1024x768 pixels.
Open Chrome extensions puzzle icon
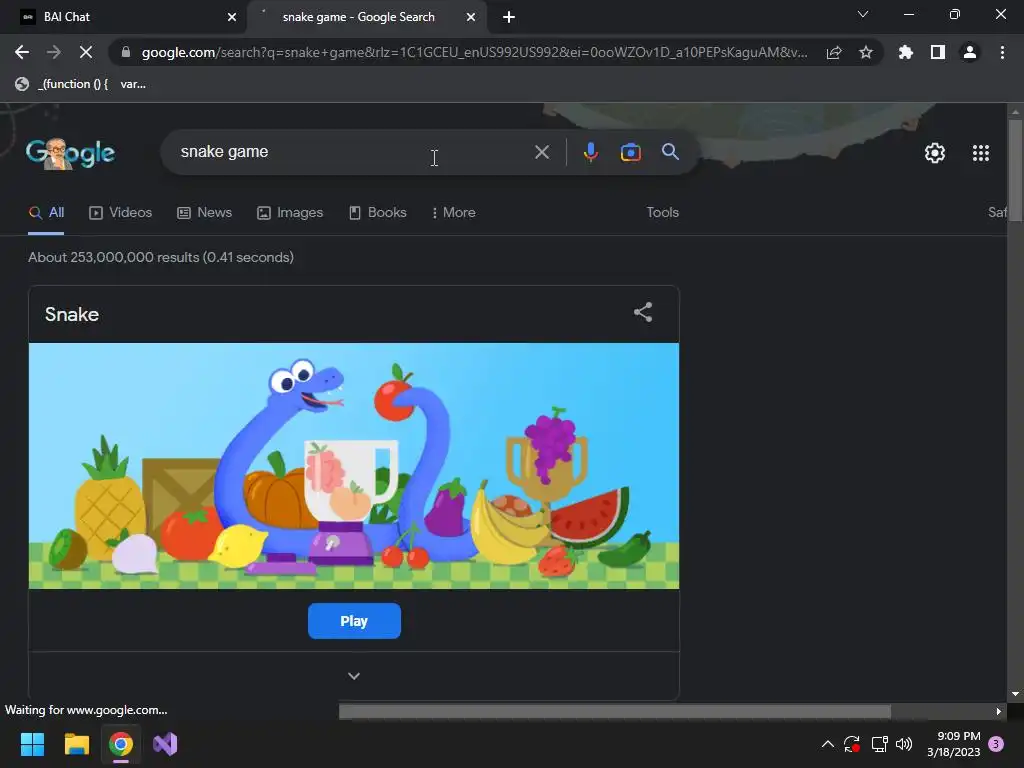point(906,52)
